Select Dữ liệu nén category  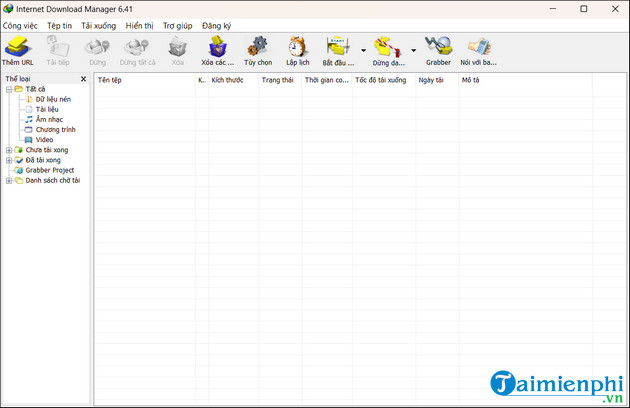click(x=53, y=99)
